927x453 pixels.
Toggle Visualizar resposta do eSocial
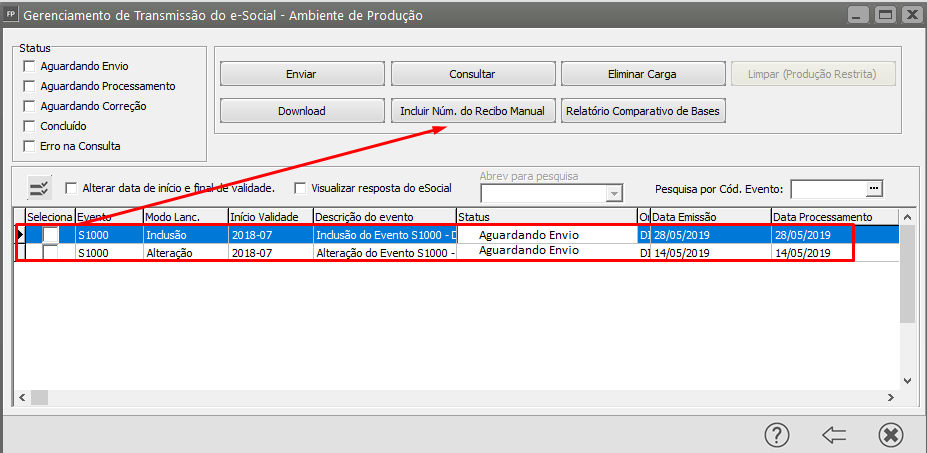300,189
